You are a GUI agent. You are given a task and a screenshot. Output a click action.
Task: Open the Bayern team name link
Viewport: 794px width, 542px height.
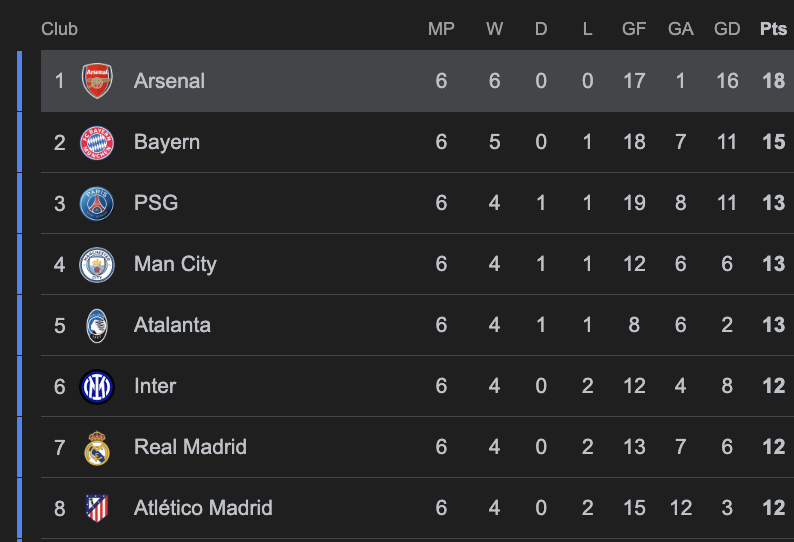(x=167, y=142)
